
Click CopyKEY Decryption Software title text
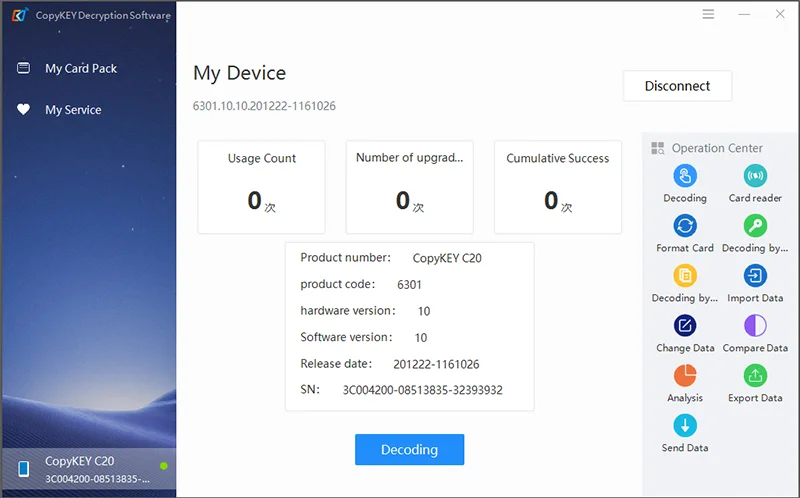point(103,15)
